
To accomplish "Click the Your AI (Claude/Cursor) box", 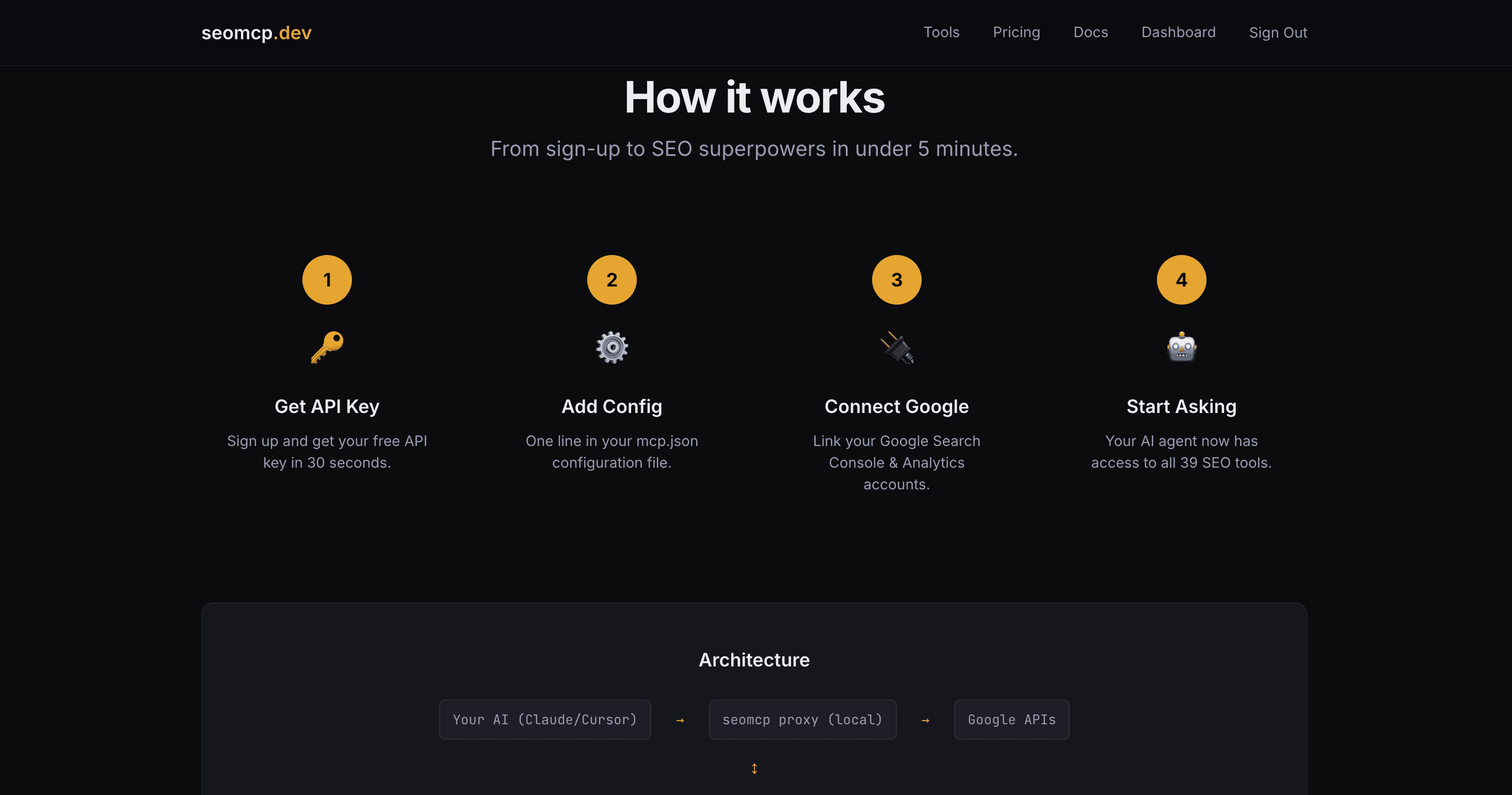I will 545,719.
